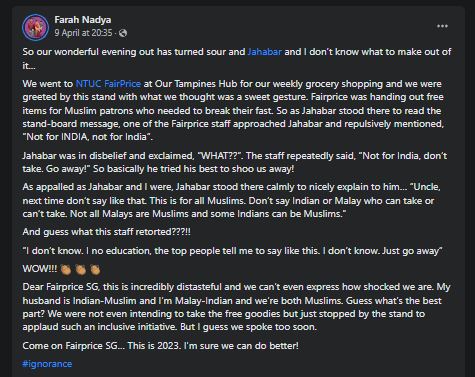Open Farah Nadya's profile picture
This screenshot has height=377, width=475.
[35, 27]
